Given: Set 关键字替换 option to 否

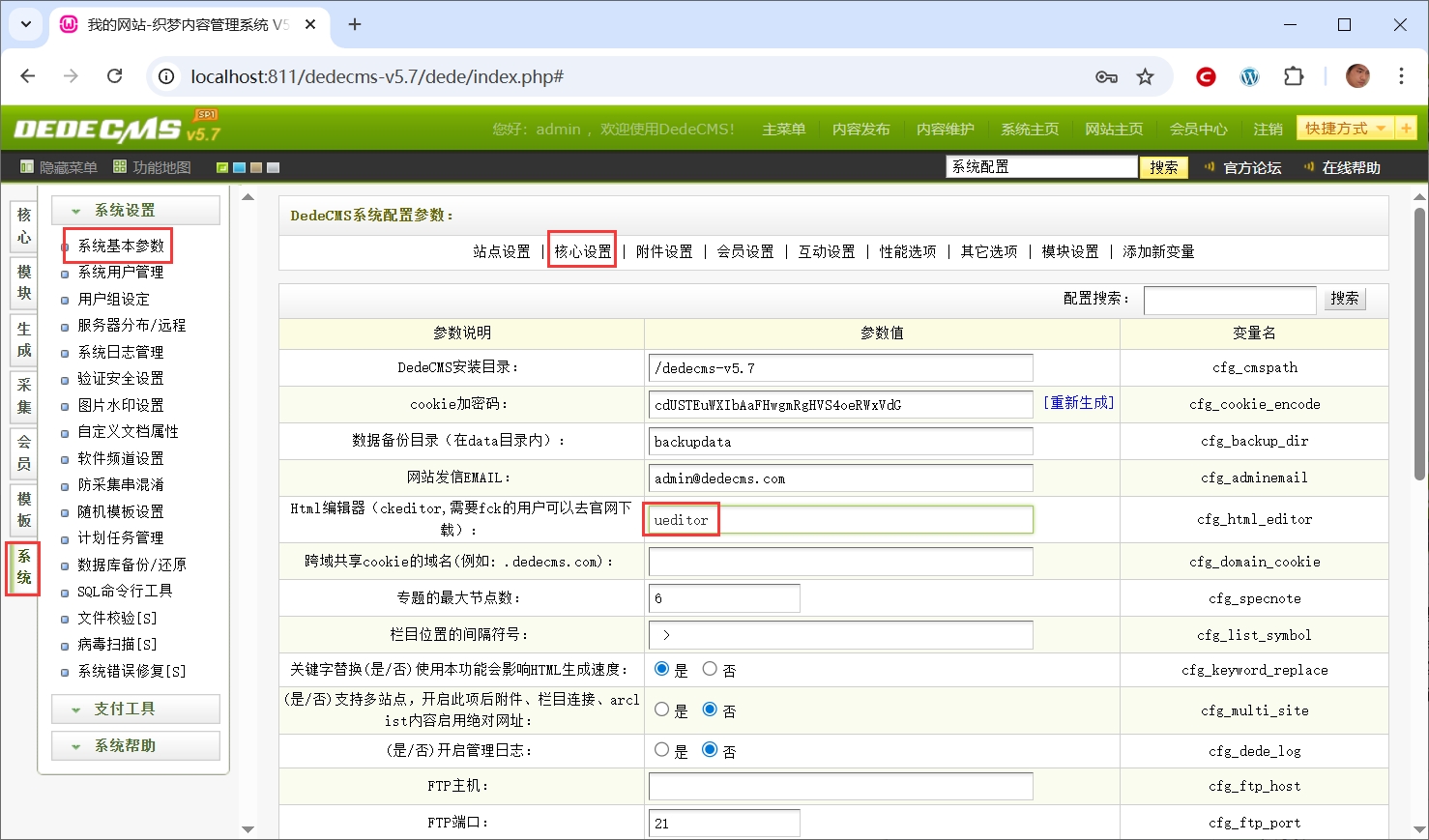Looking at the screenshot, I should (710, 669).
